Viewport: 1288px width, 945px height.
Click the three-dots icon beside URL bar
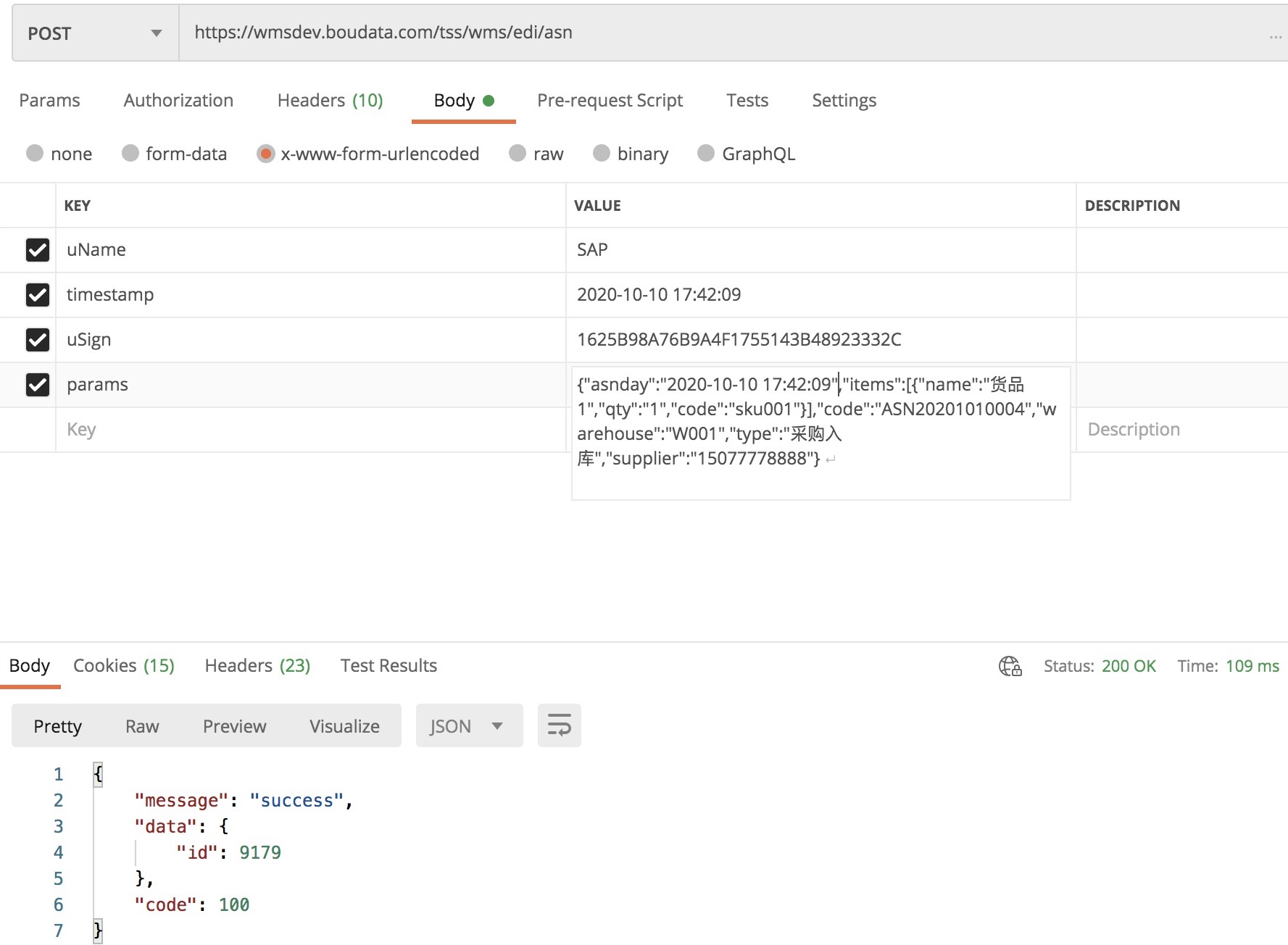(1276, 37)
